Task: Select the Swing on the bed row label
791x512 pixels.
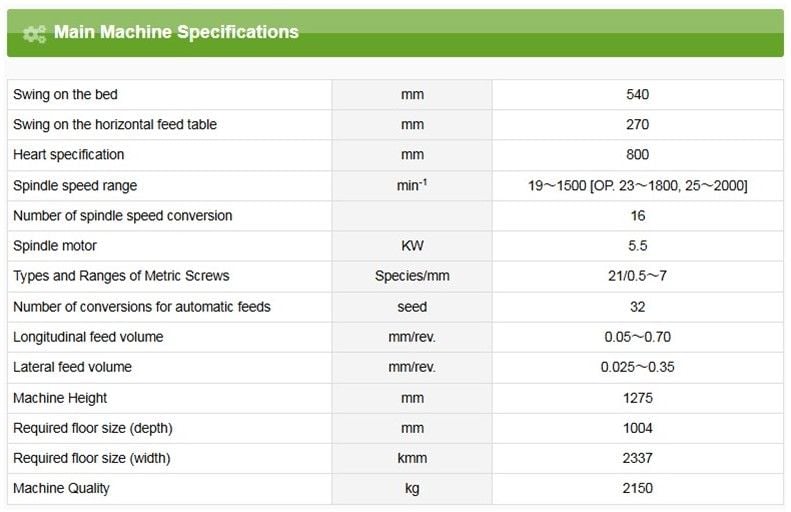Action: coord(65,95)
